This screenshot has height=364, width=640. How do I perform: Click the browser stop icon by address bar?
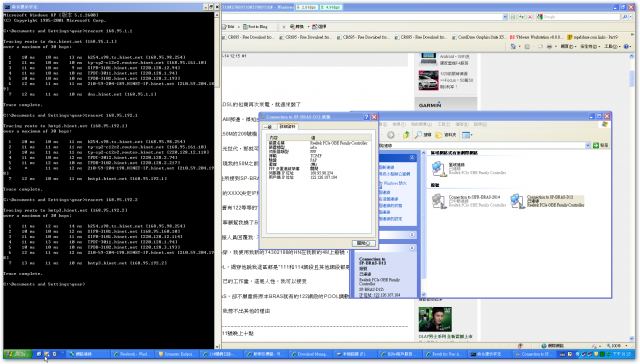[x=530, y=17]
